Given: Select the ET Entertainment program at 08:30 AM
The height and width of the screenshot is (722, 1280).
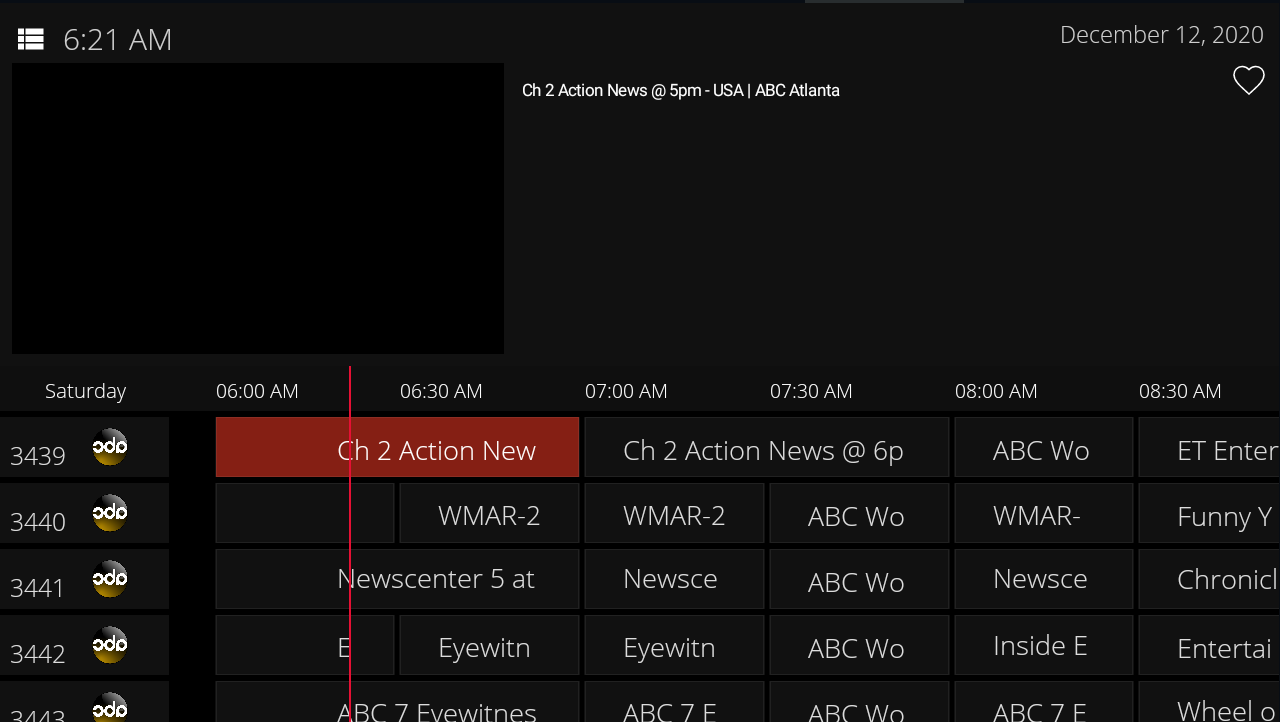Looking at the screenshot, I should (x=1210, y=448).
